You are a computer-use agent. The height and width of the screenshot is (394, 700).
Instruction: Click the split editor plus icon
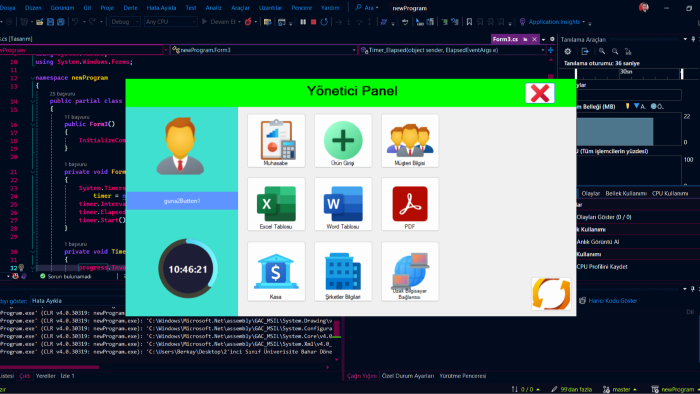point(551,50)
